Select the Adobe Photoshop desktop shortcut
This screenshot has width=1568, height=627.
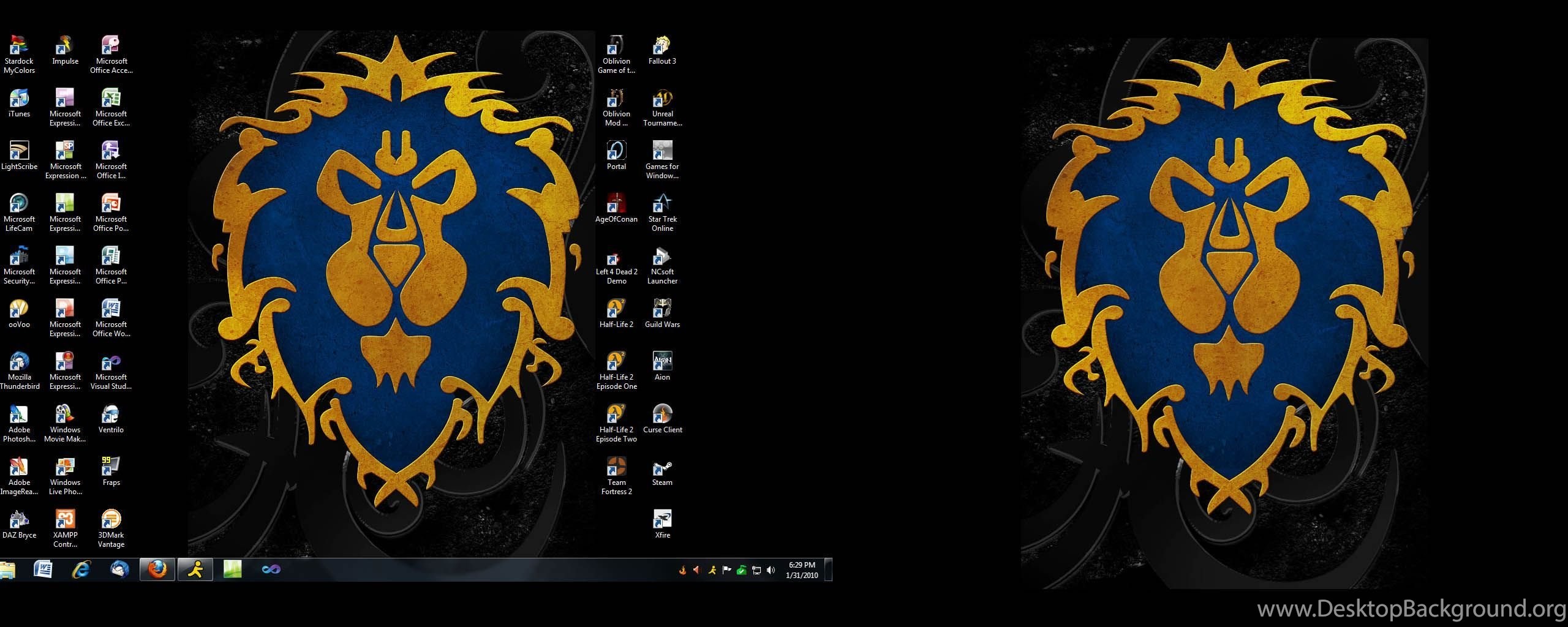click(19, 423)
